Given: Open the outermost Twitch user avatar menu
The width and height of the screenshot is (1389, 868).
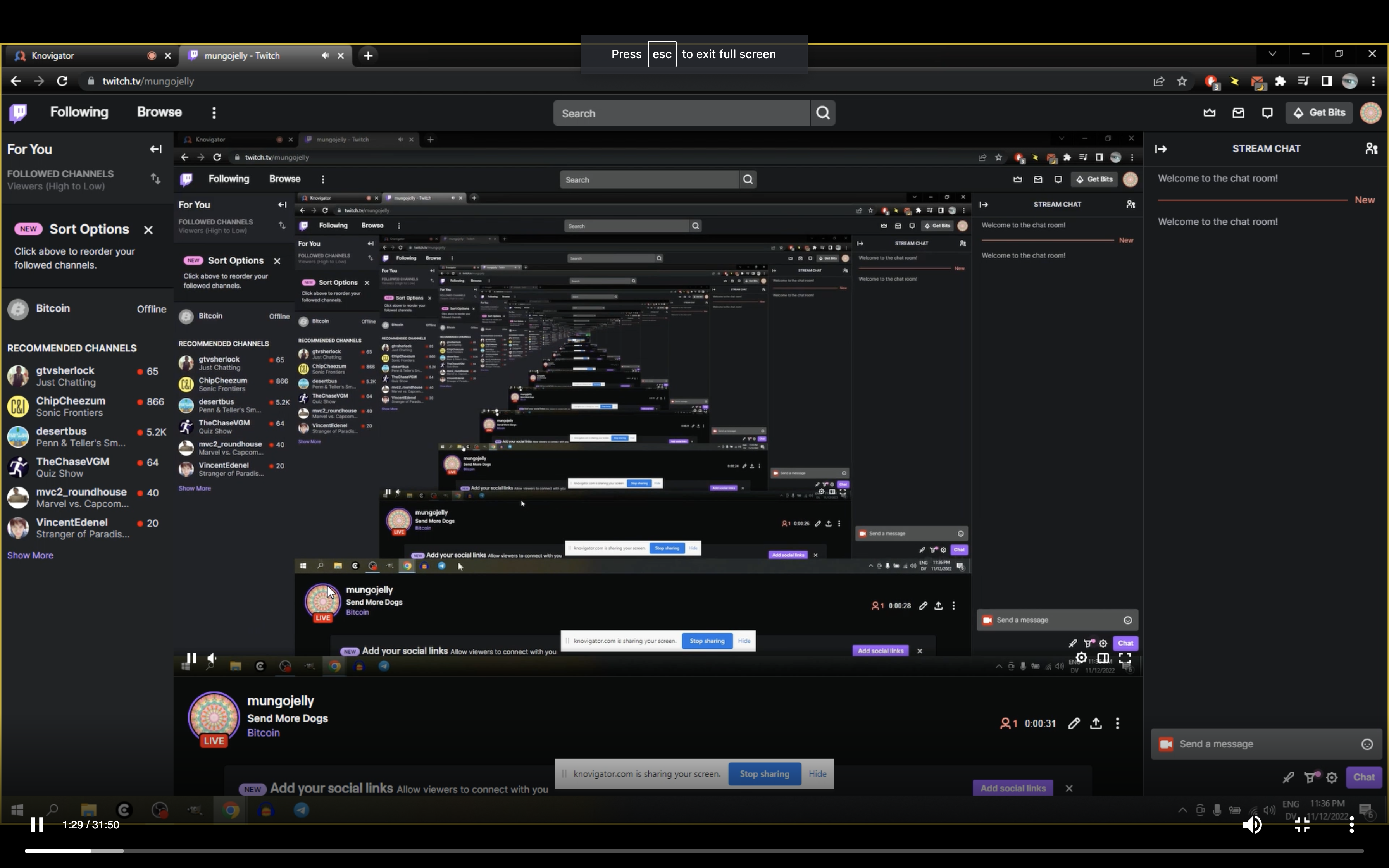Looking at the screenshot, I should (x=1371, y=113).
